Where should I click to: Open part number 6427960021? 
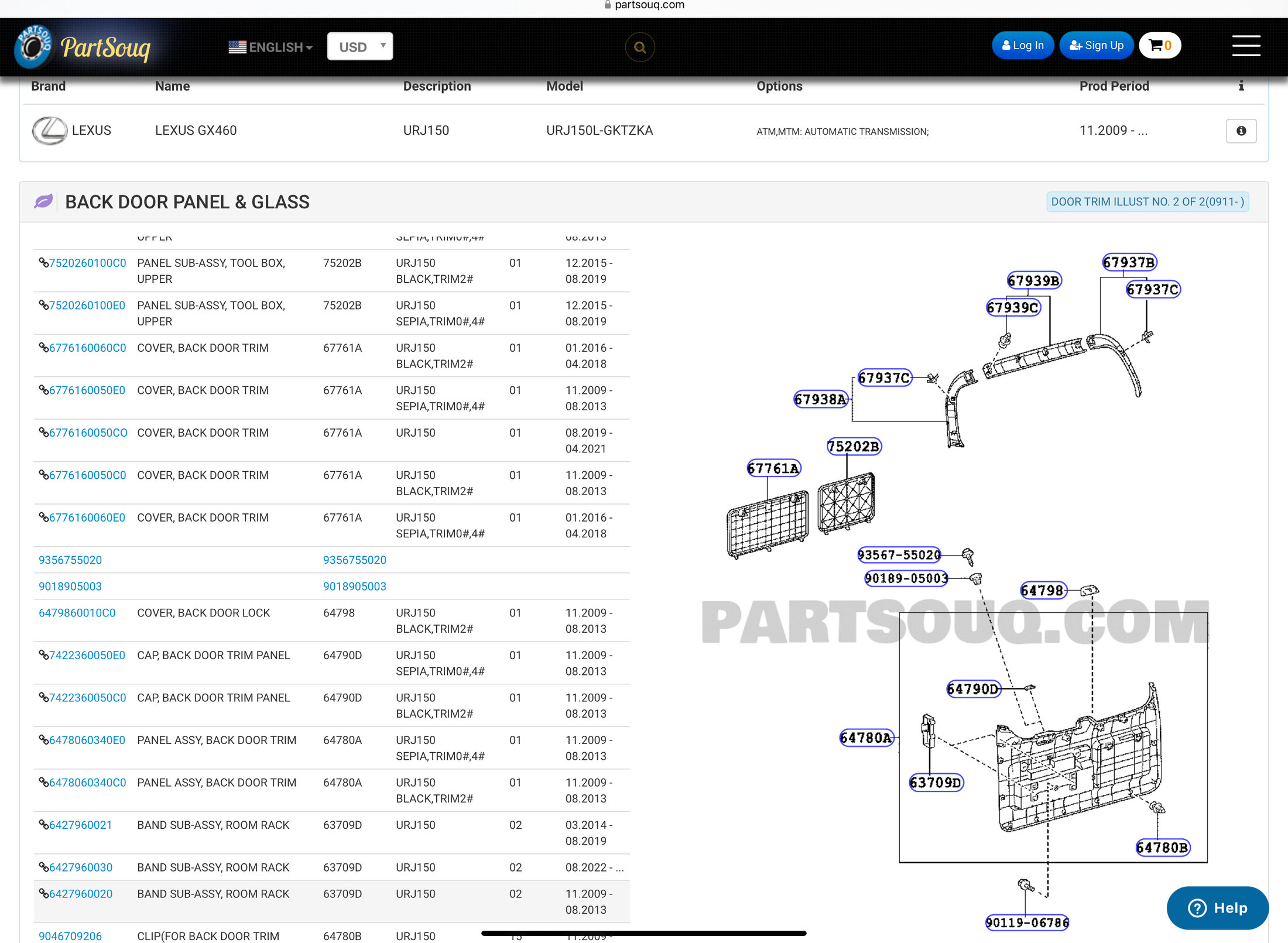pos(80,825)
